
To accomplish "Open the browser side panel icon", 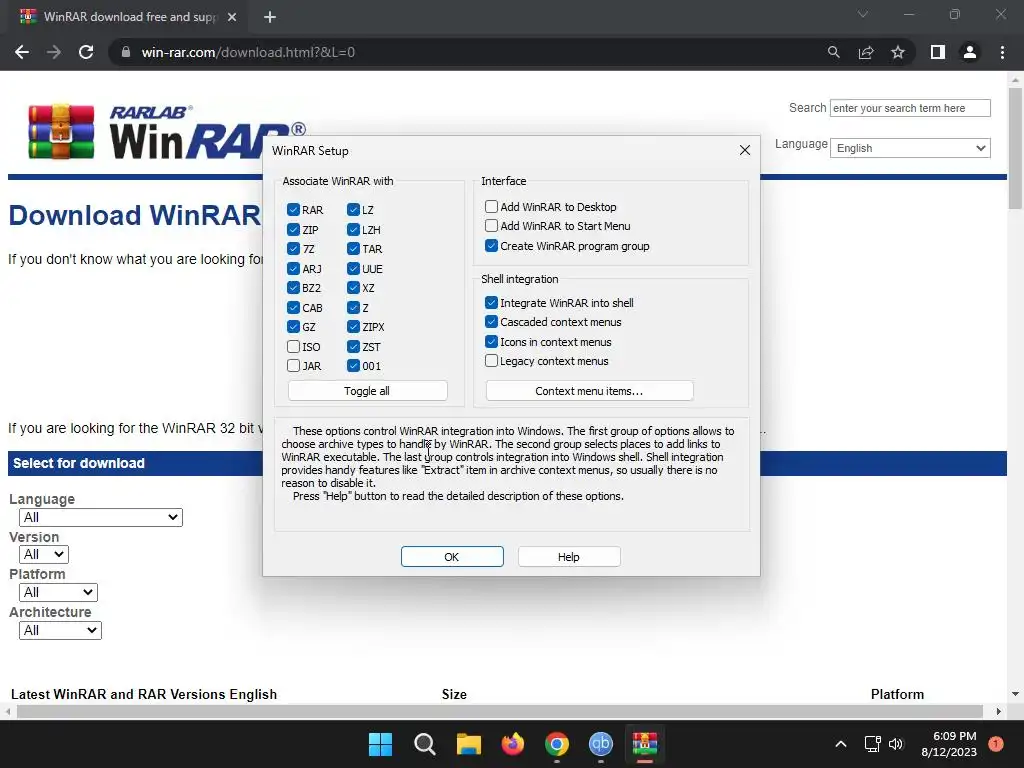I will coord(938,52).
